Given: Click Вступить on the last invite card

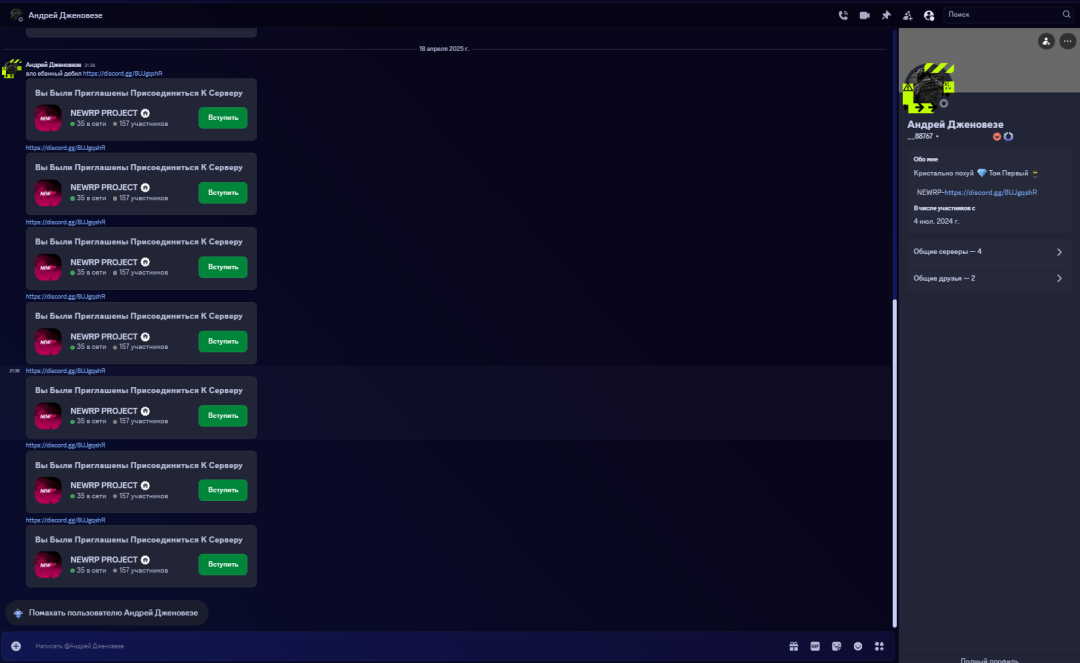Looking at the screenshot, I should click(x=222, y=565).
